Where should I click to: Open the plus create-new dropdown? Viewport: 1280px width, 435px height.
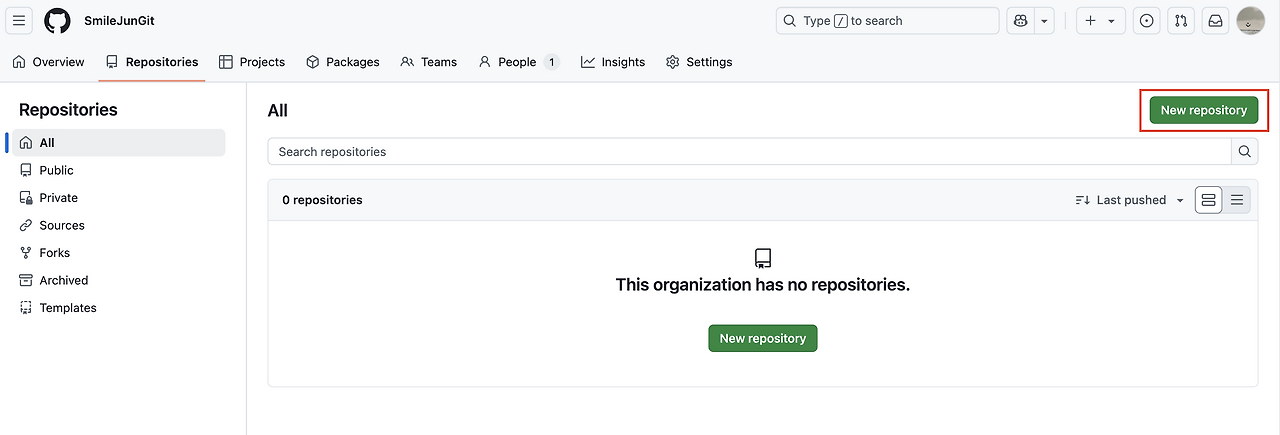[x=1100, y=21]
